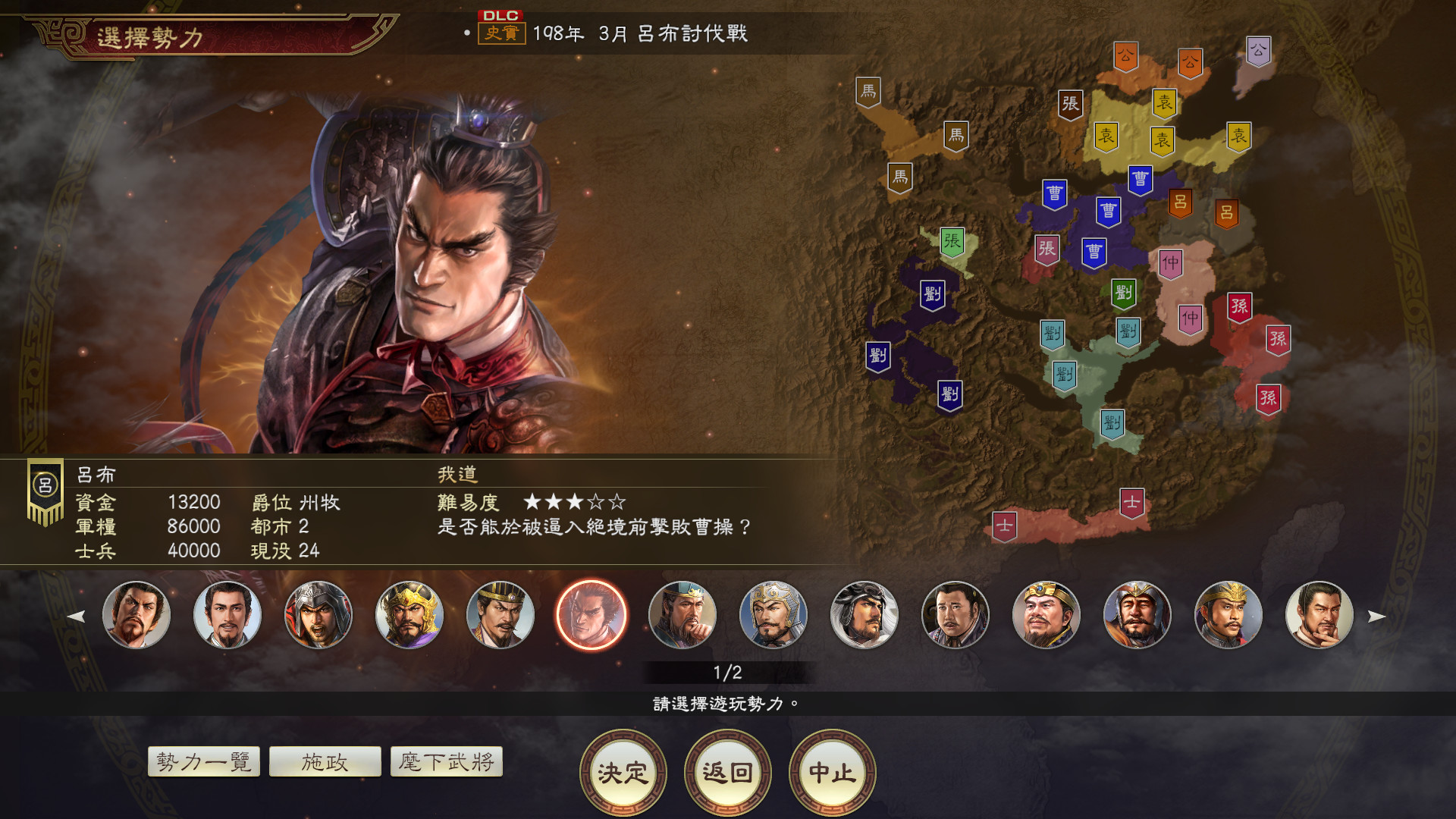Click the 決定 confirm button
The image size is (1456, 819).
click(623, 772)
